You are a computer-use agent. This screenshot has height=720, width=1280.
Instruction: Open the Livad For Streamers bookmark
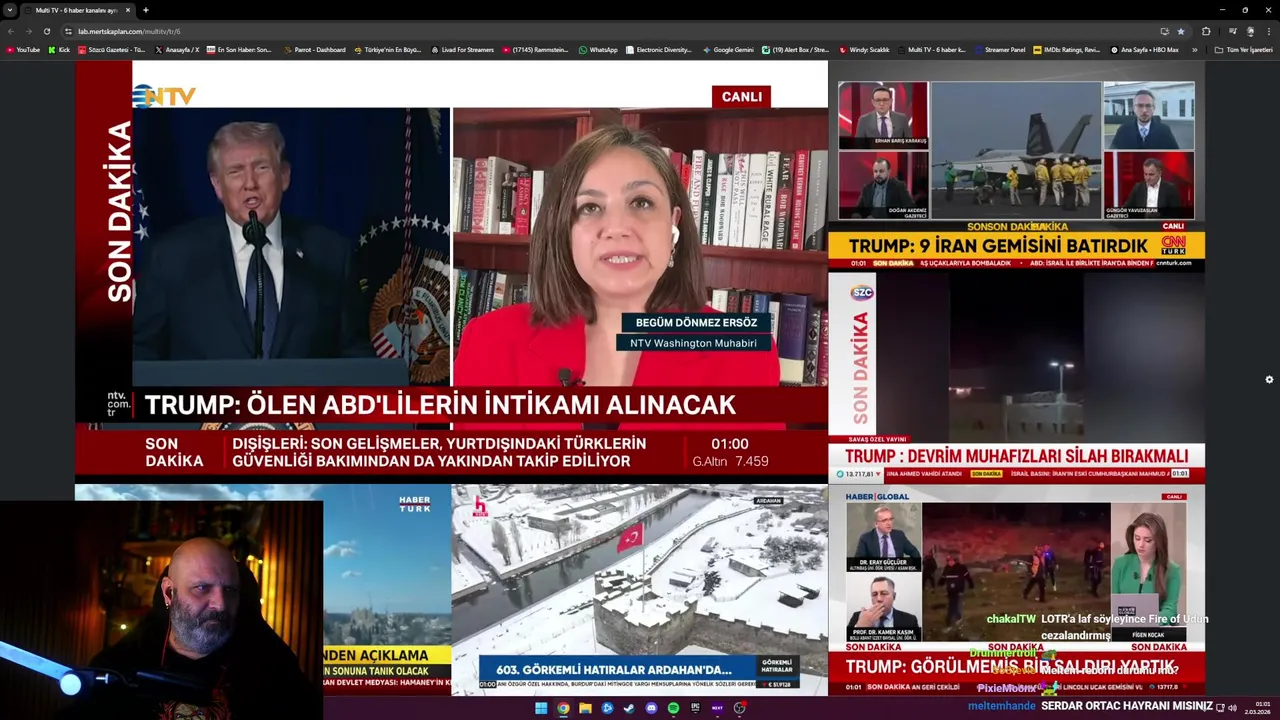point(462,49)
